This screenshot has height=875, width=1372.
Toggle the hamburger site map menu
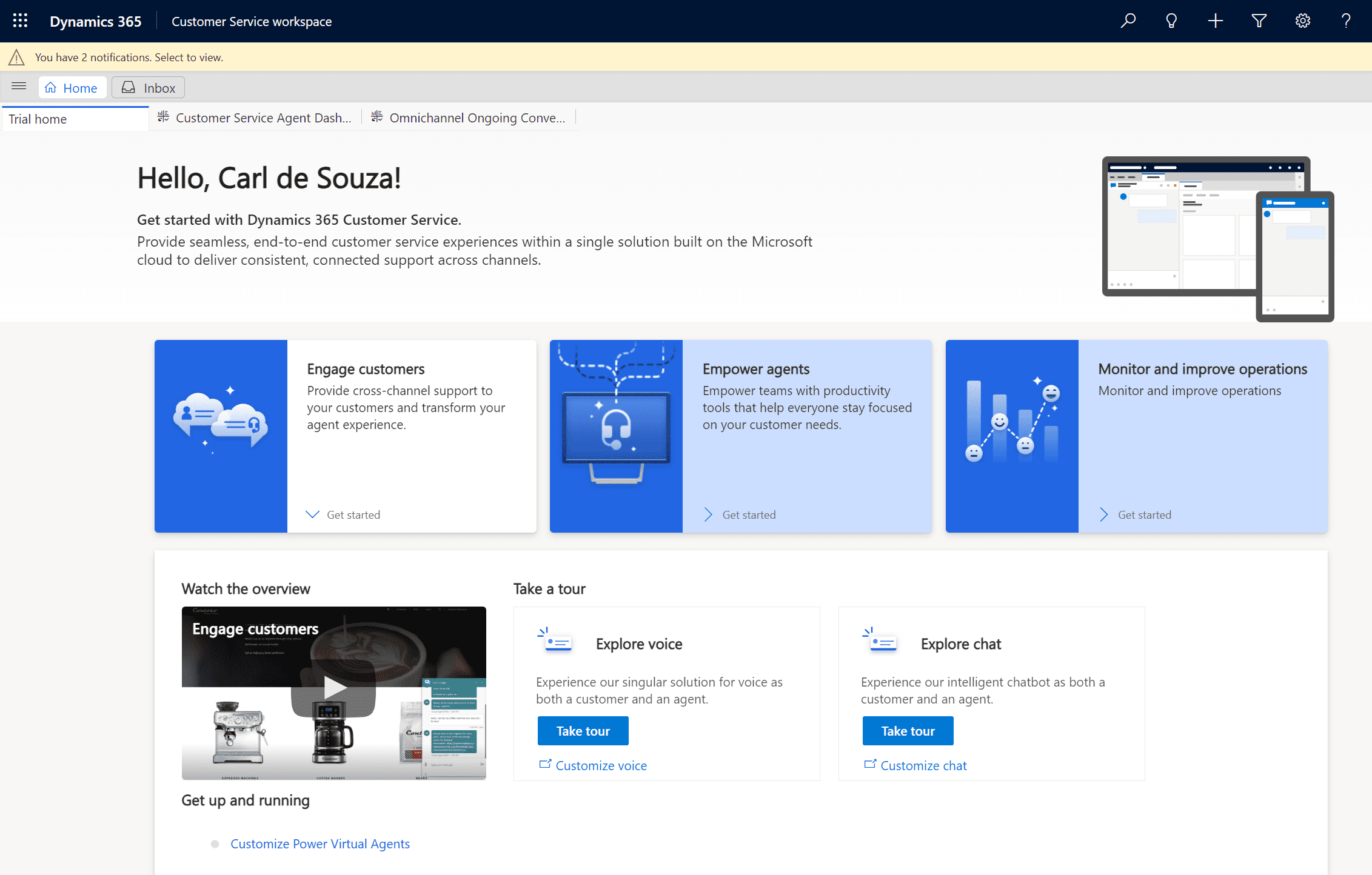coord(19,86)
